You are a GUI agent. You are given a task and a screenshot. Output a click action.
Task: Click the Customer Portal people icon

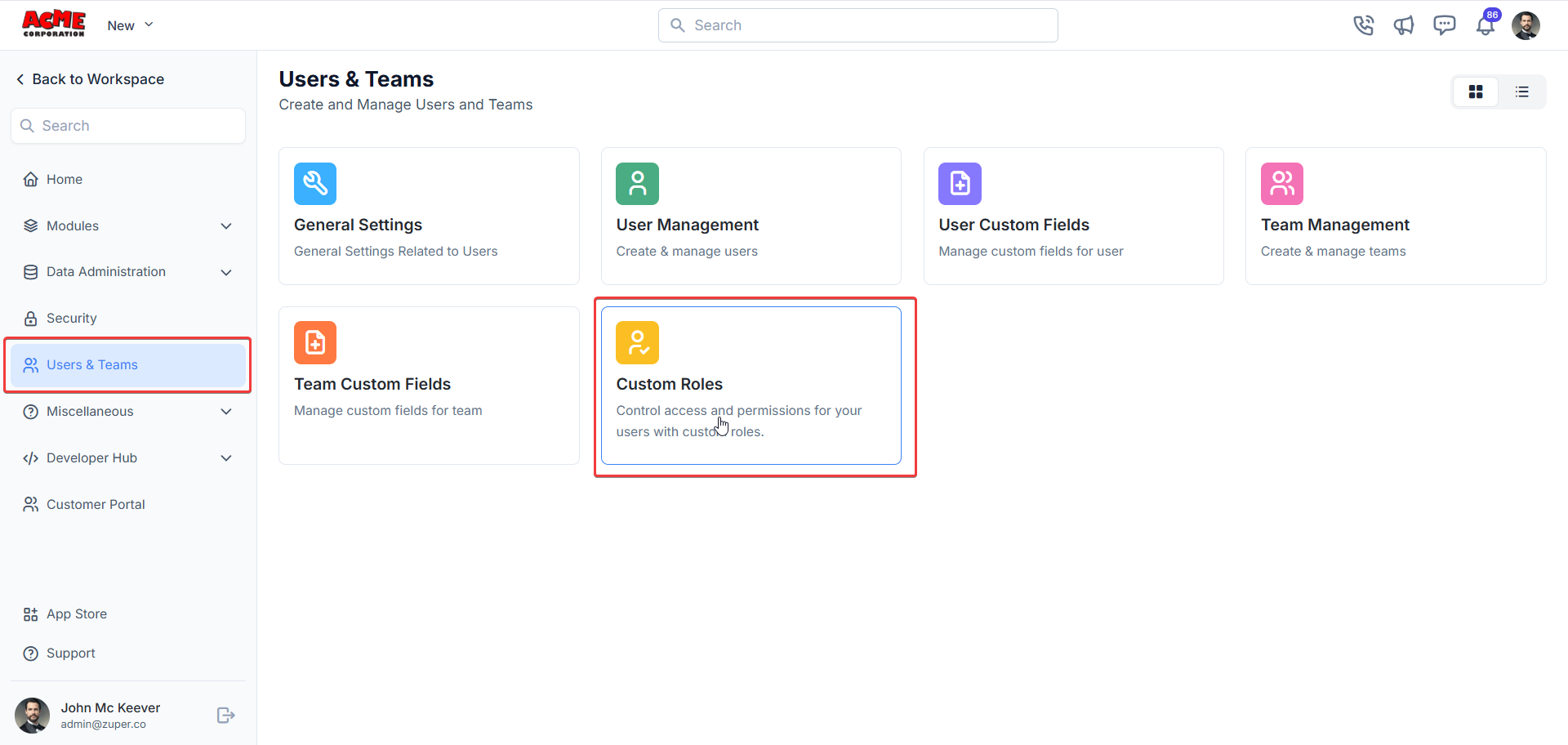pos(31,505)
